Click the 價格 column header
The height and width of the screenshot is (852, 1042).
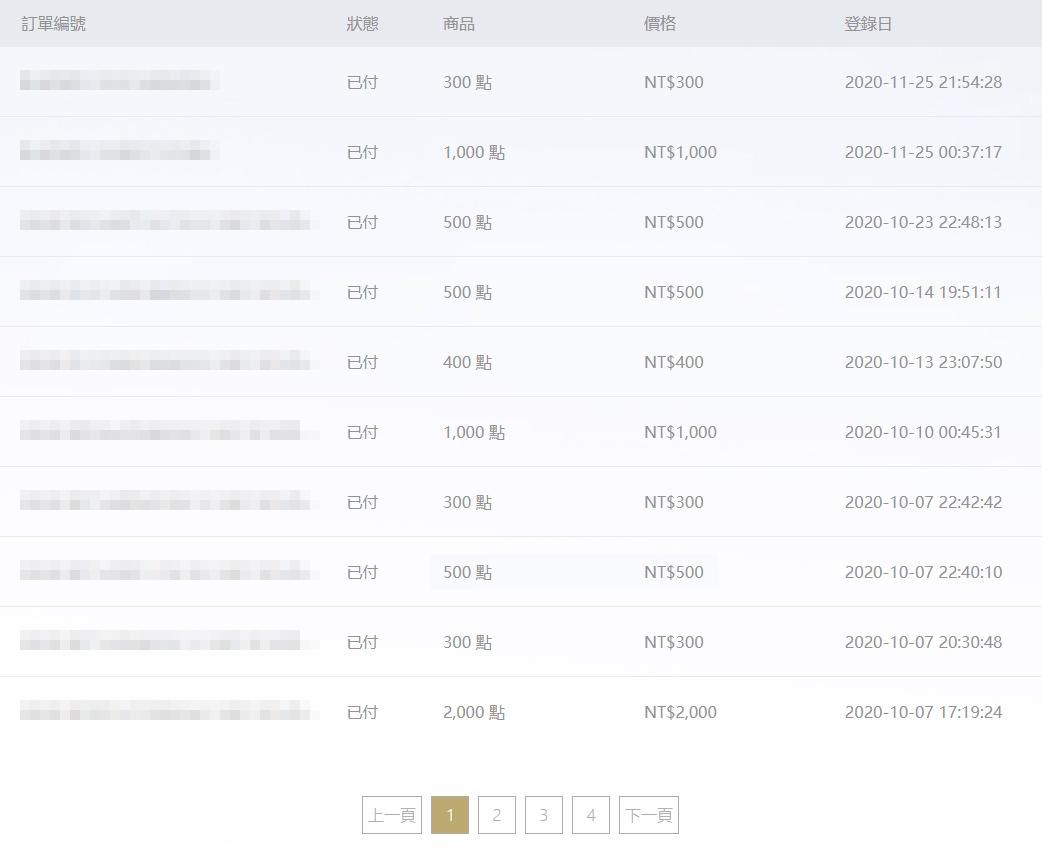click(x=660, y=24)
